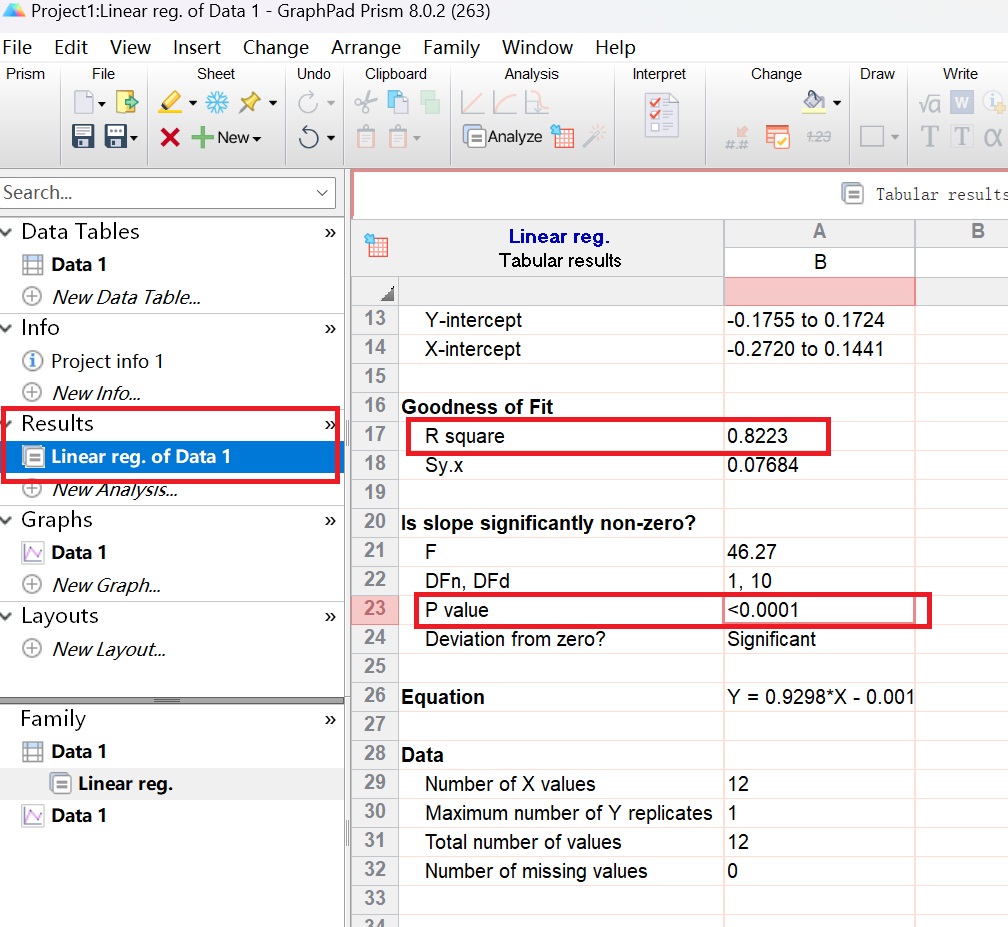Viewport: 1008px width, 927px height.
Task: Click the red X delete sheet icon
Action: (170, 137)
